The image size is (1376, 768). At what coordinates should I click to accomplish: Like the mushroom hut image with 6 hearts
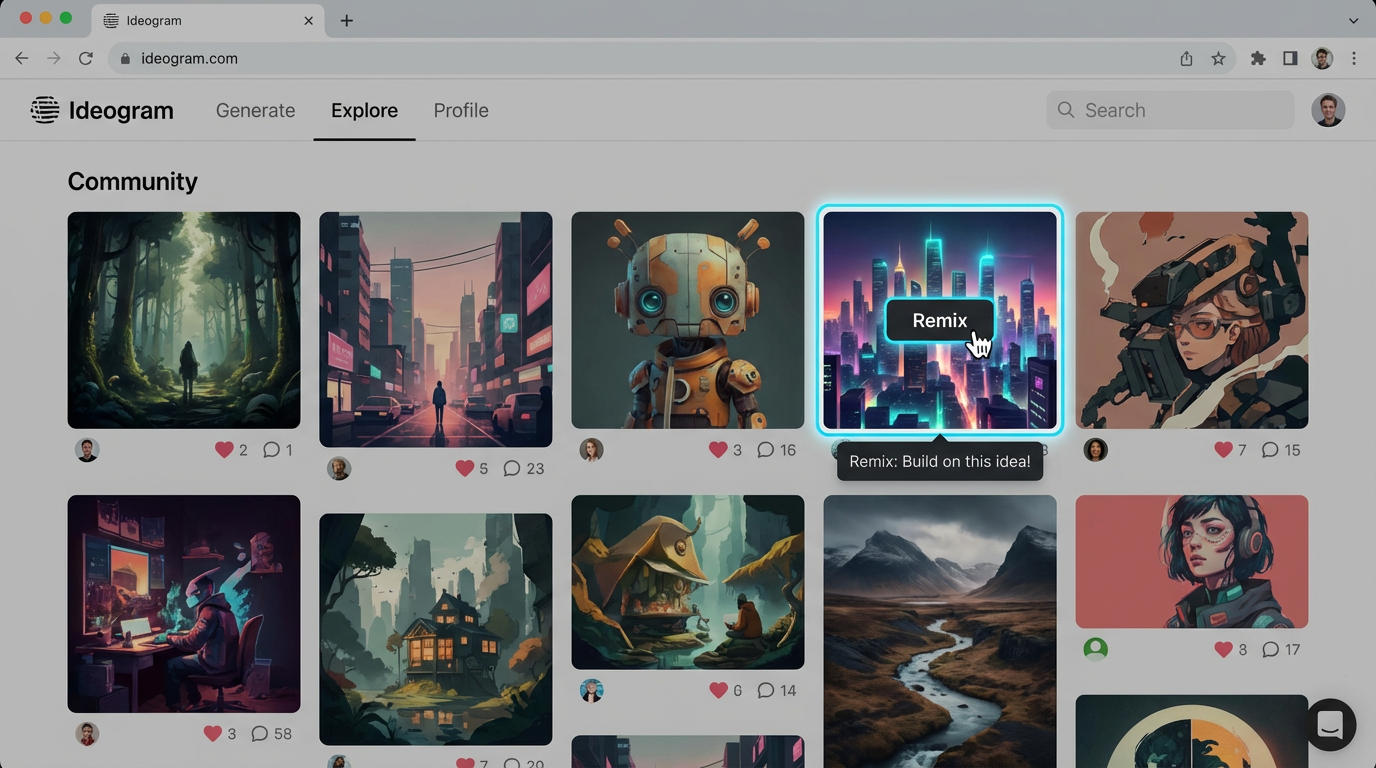click(x=718, y=690)
